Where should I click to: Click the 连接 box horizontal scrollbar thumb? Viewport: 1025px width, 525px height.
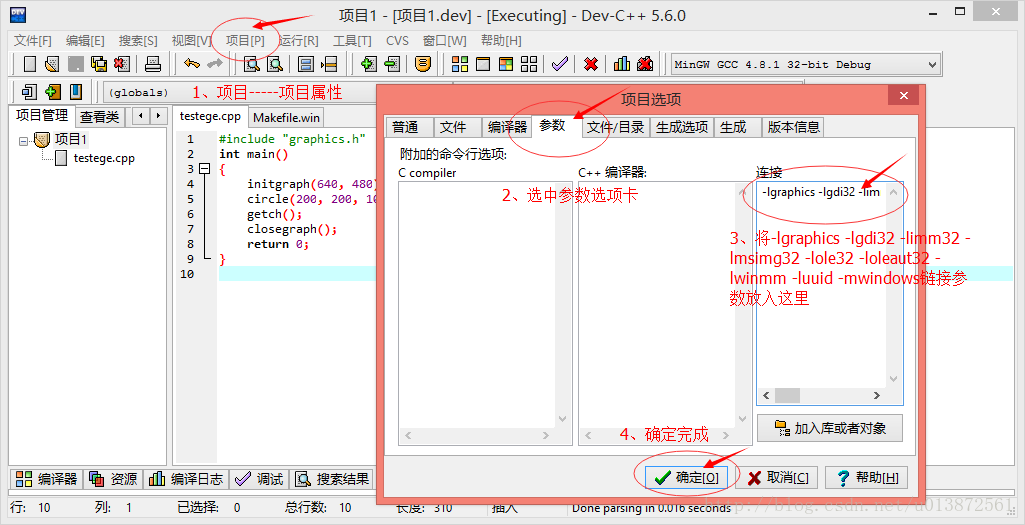[x=787, y=396]
